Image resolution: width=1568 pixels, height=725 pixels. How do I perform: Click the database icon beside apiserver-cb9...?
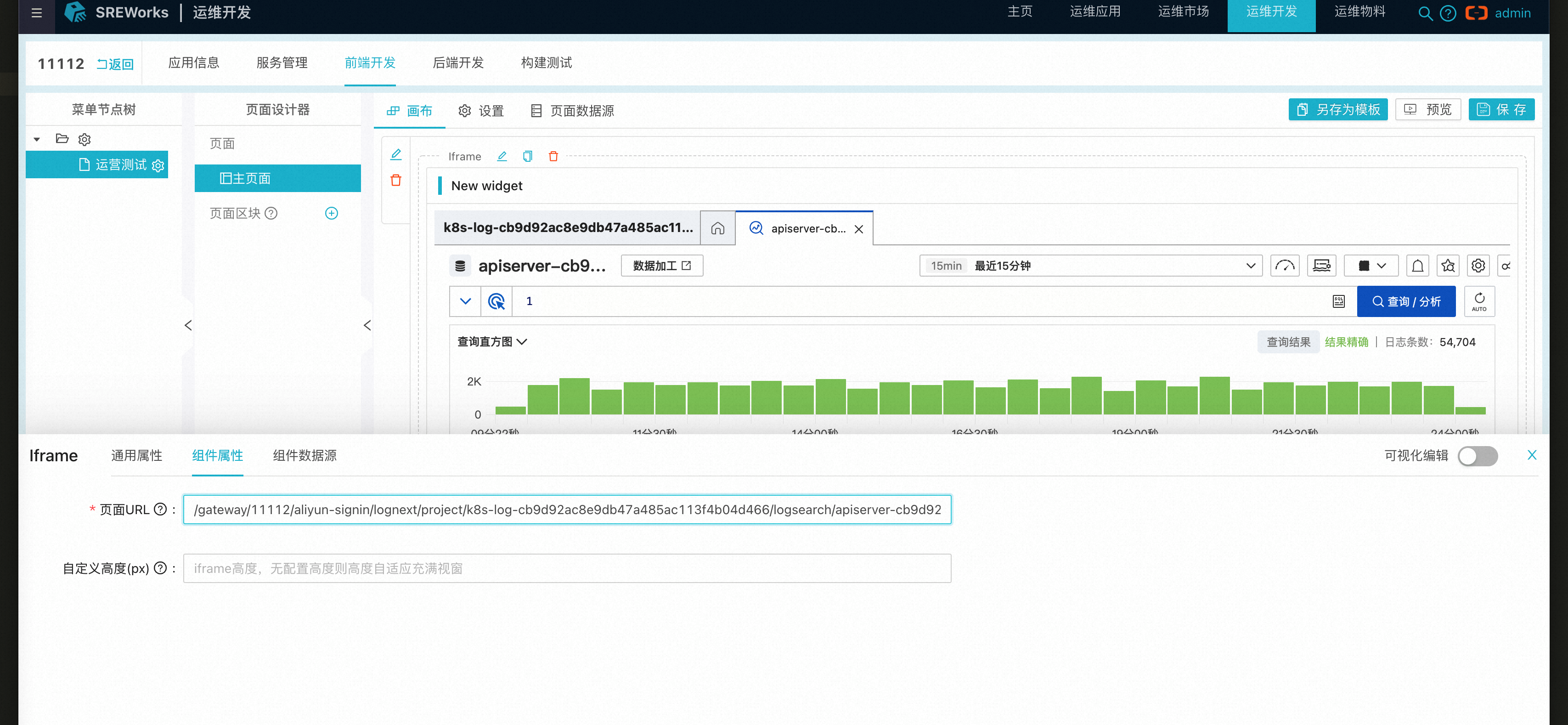pos(460,266)
